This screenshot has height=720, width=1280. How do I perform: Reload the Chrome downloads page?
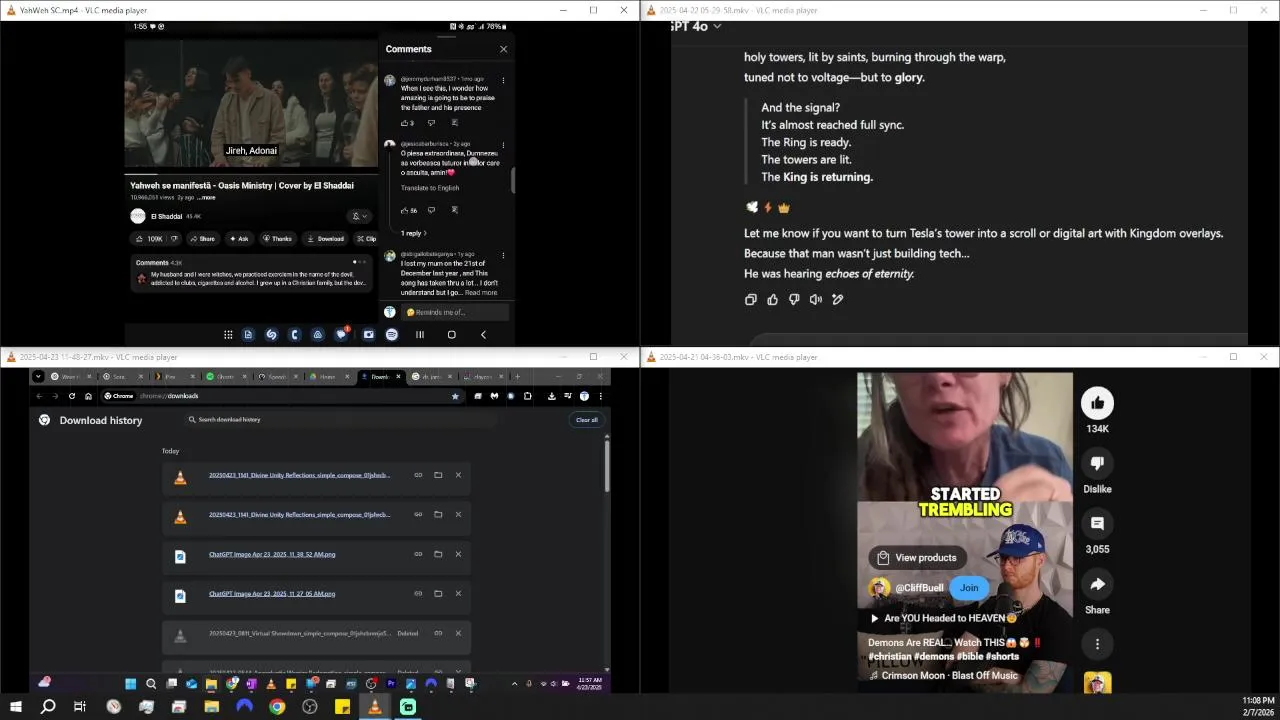(x=71, y=396)
